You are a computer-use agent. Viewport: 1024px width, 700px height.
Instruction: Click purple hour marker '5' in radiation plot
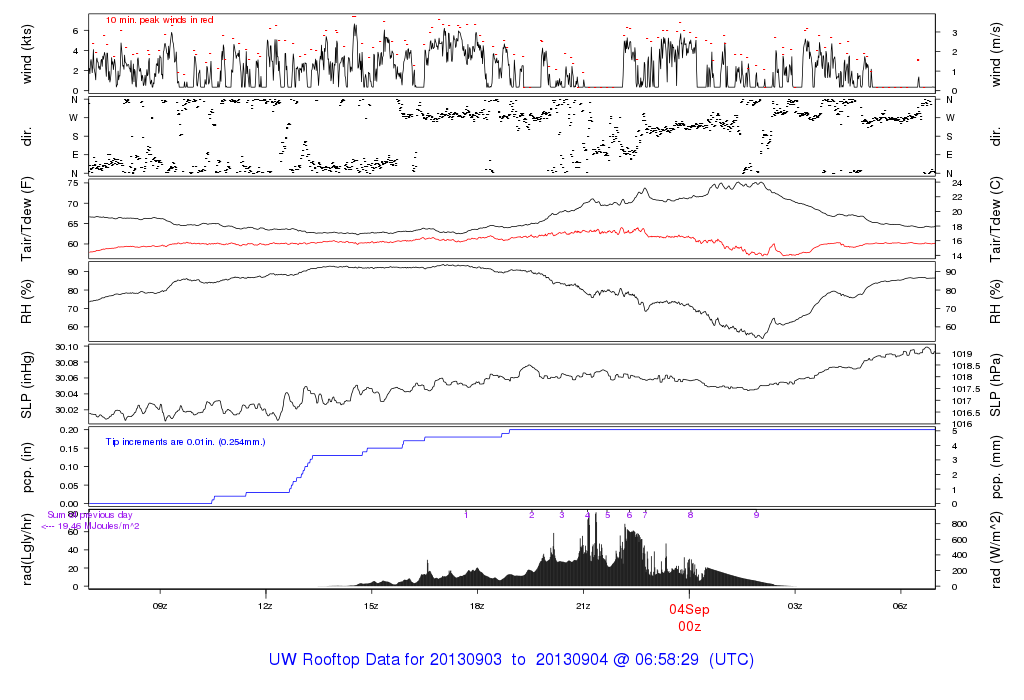(607, 515)
